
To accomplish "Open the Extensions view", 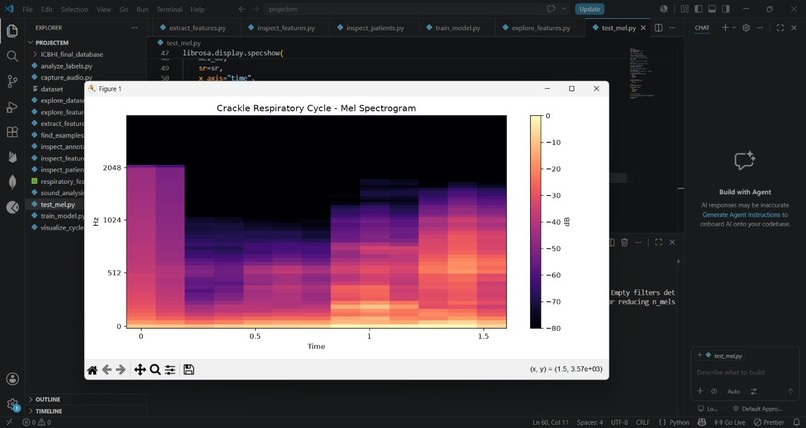I will point(12,132).
